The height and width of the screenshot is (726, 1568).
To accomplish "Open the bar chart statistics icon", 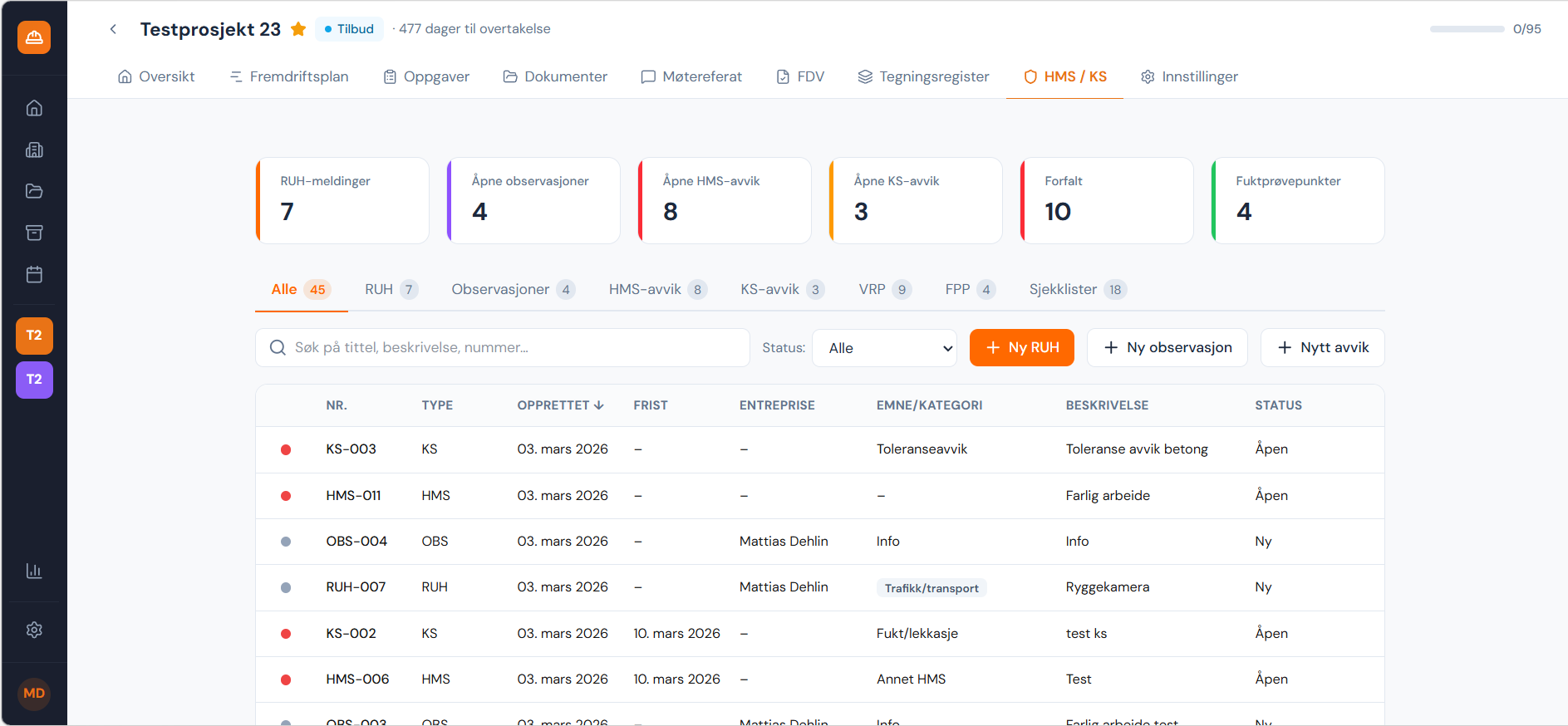I will pos(34,571).
